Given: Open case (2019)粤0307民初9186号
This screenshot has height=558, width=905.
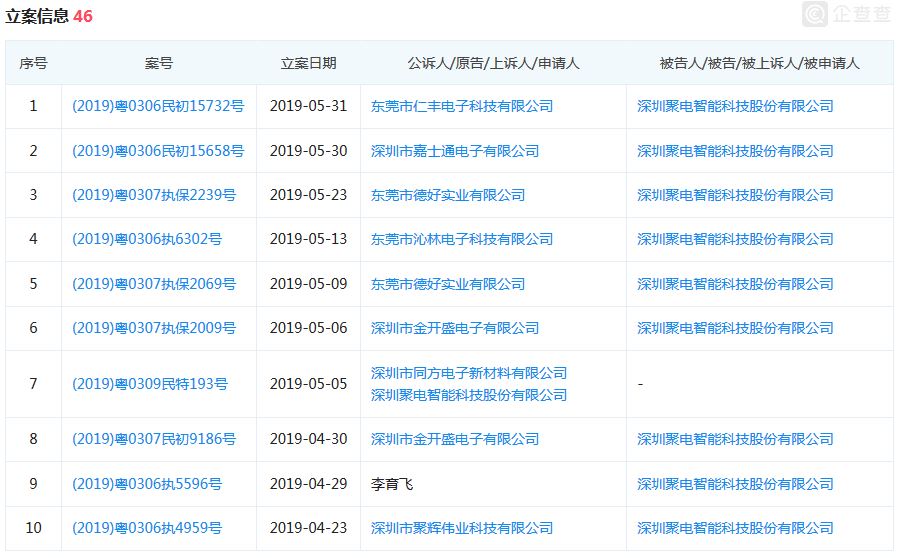Looking at the screenshot, I should pos(154,439).
